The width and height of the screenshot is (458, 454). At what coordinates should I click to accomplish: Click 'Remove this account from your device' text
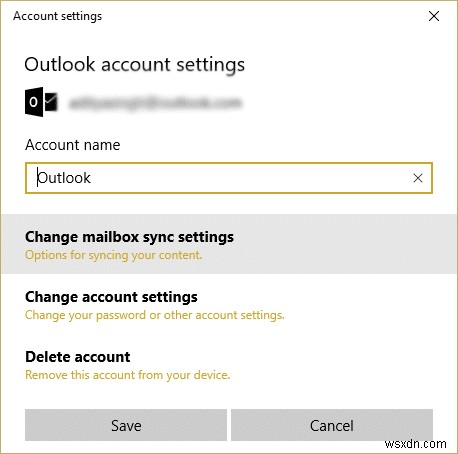(x=128, y=375)
